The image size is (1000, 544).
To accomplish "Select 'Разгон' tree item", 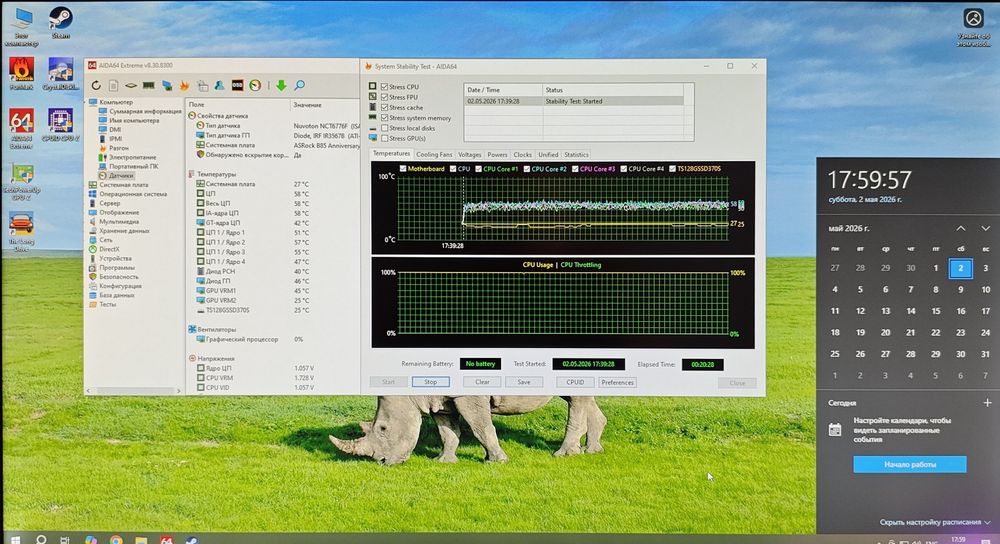I will 119,147.
